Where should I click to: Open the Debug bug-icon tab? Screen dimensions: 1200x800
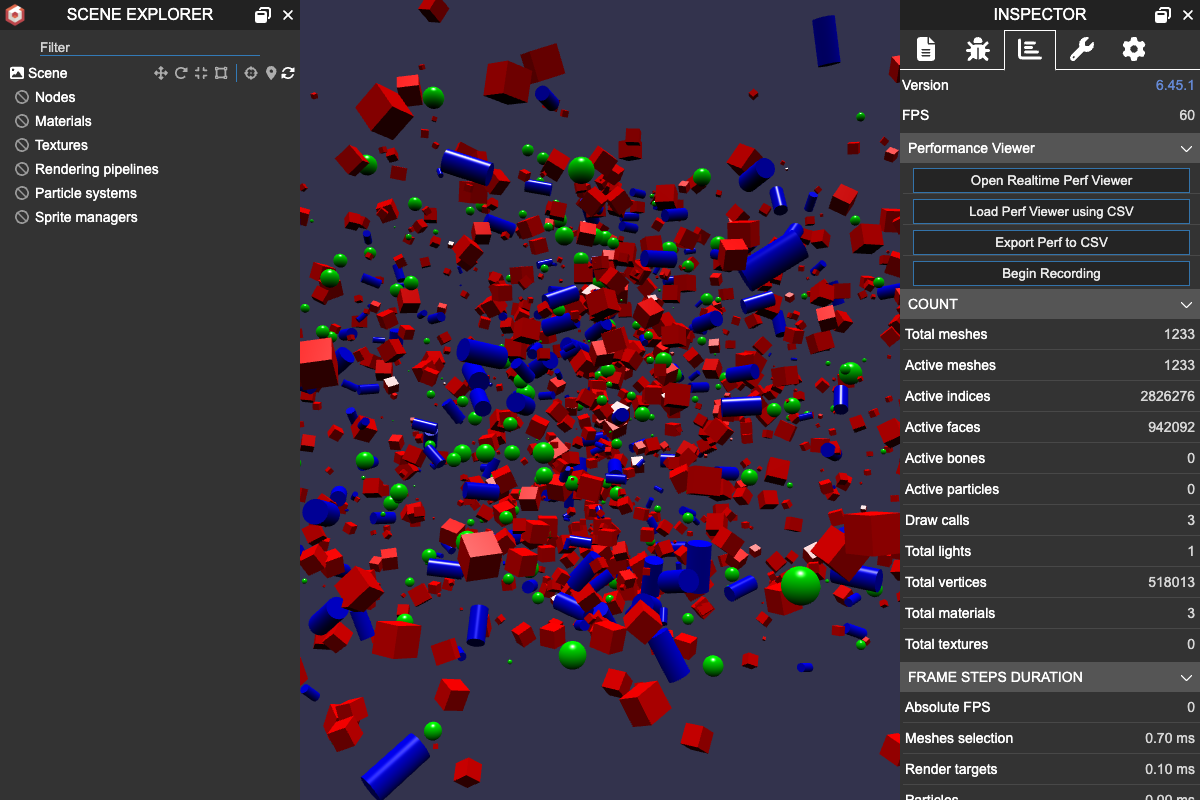(977, 49)
